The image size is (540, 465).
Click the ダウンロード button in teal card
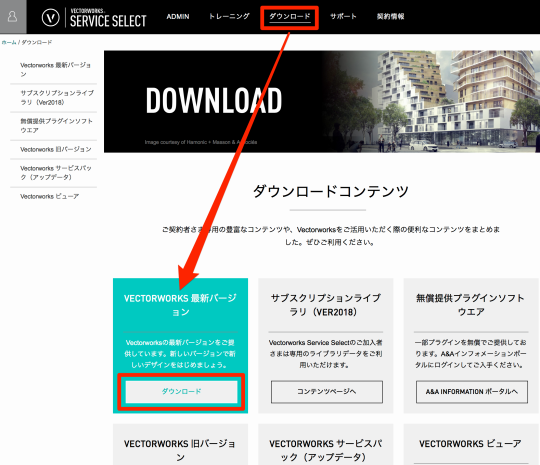coord(181,392)
